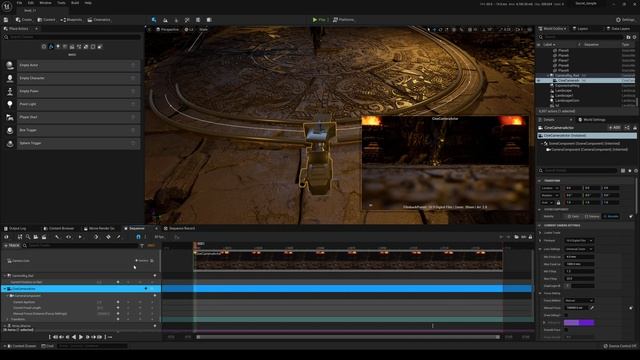Switch to the World Settings tab
The width and height of the screenshot is (640, 360).
pyautogui.click(x=592, y=120)
